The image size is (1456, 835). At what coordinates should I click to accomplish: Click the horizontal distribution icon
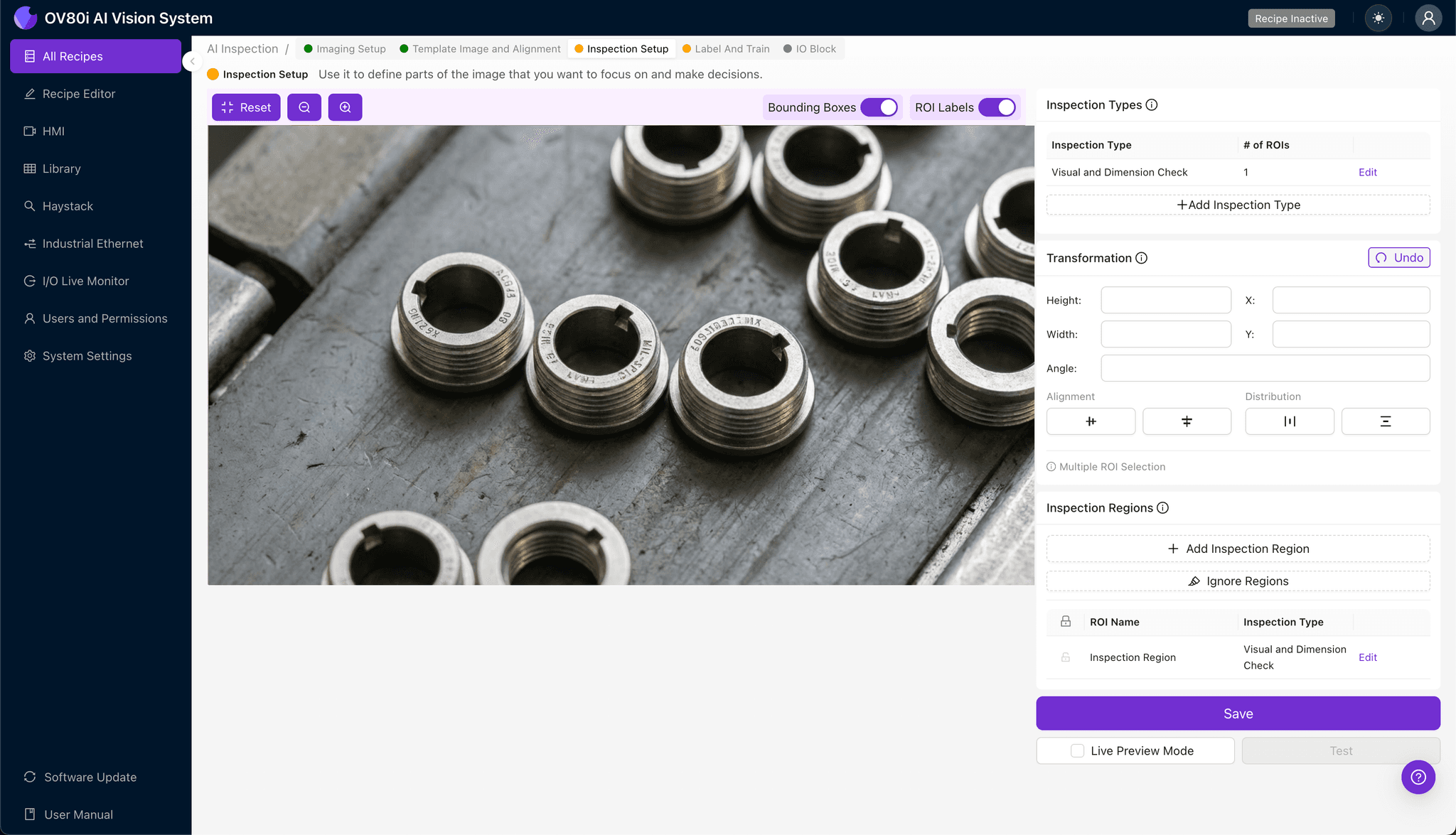[x=1289, y=421]
